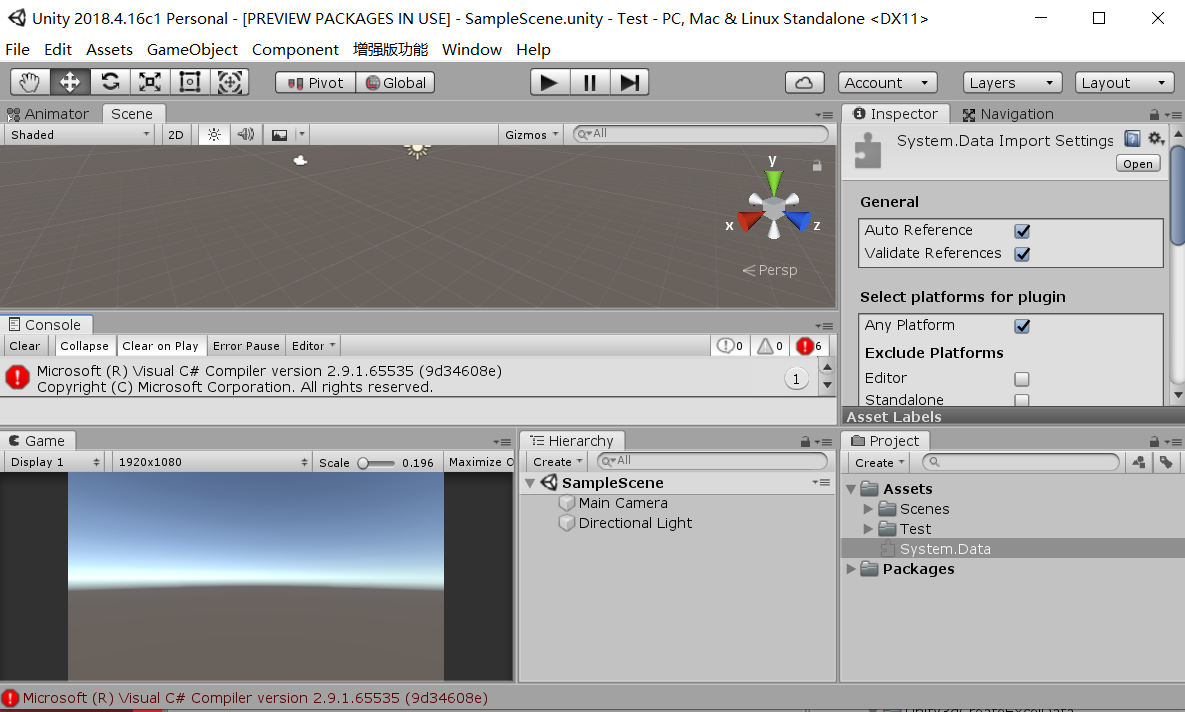Select the Hand tool
The width and height of the screenshot is (1185, 712).
coord(29,82)
